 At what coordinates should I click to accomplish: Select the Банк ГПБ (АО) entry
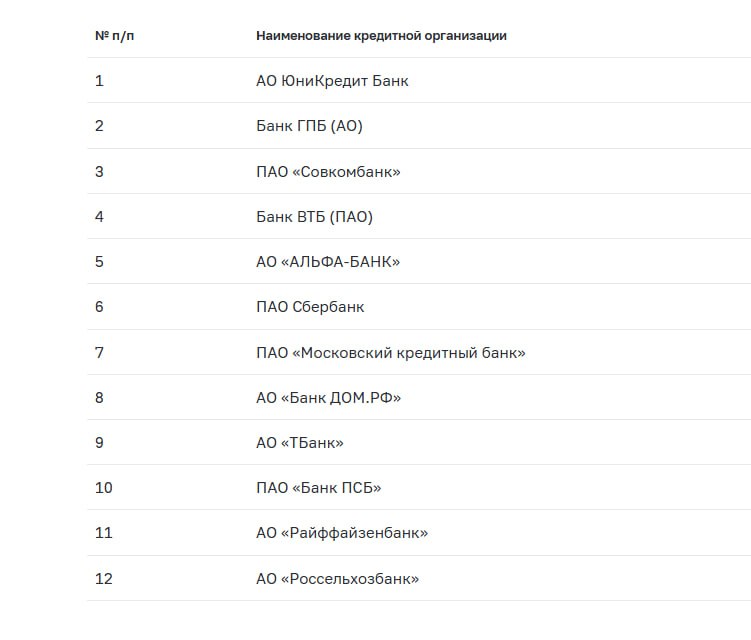tap(309, 126)
